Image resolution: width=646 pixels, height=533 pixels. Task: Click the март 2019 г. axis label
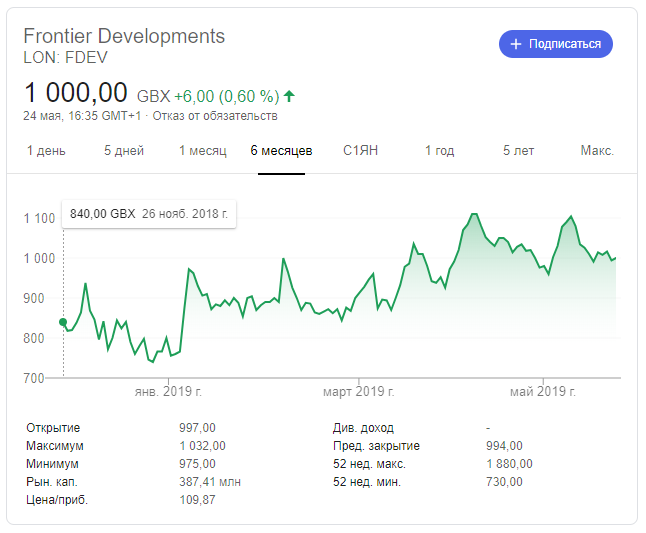click(358, 391)
